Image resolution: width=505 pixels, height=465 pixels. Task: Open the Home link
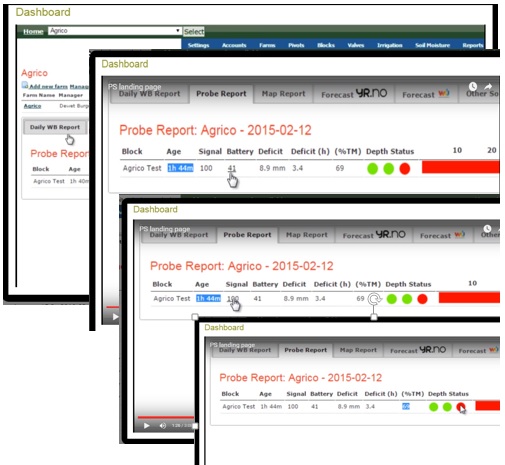click(33, 31)
